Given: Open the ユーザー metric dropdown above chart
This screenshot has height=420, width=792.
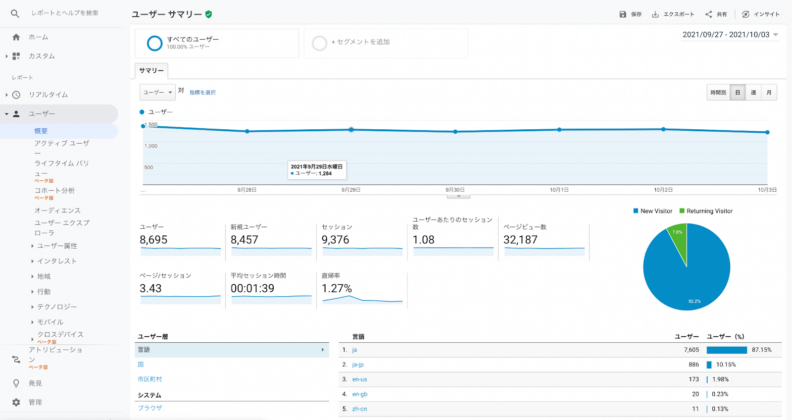Looking at the screenshot, I should click(157, 92).
